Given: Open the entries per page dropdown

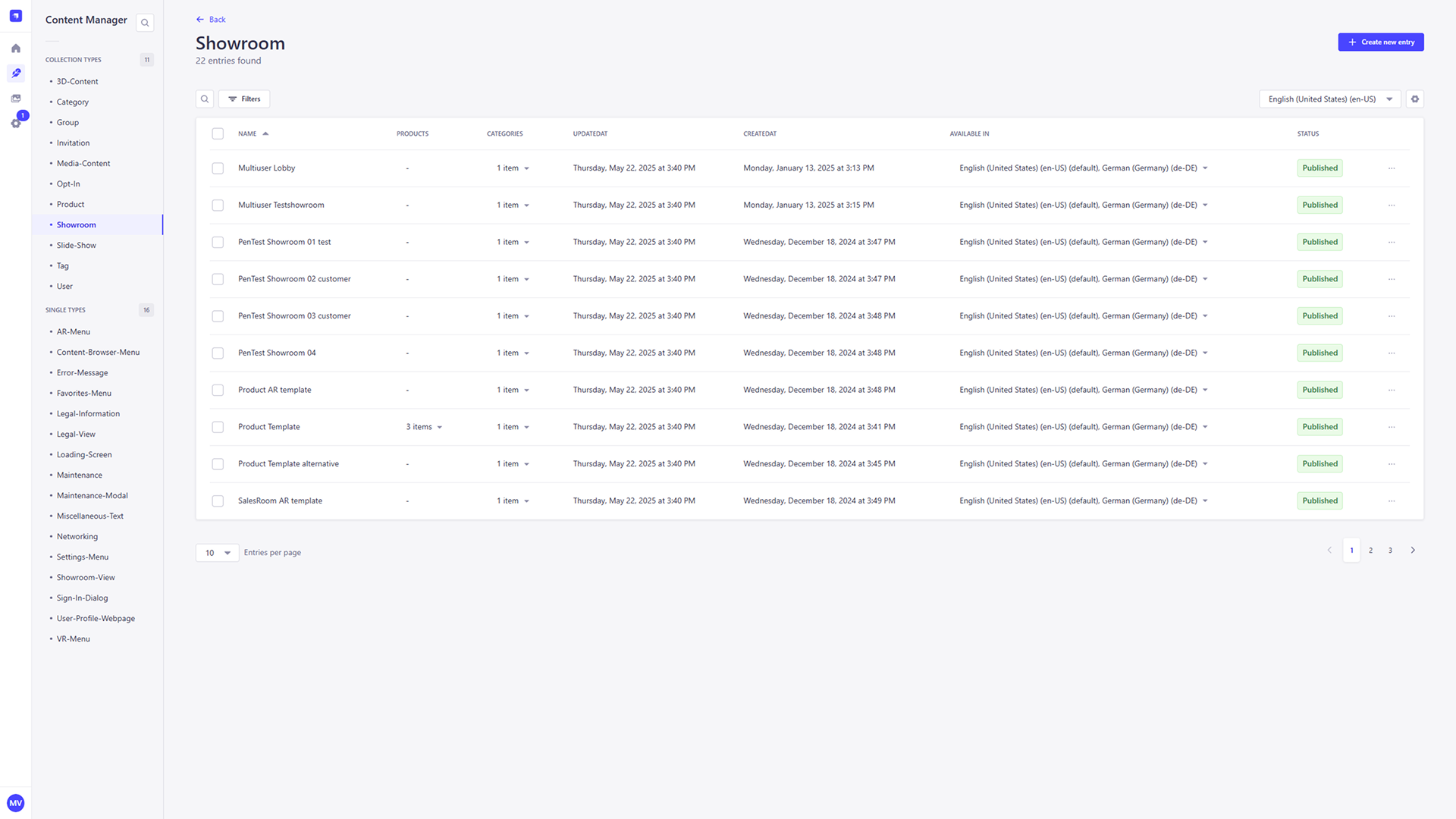Looking at the screenshot, I should coord(217,553).
